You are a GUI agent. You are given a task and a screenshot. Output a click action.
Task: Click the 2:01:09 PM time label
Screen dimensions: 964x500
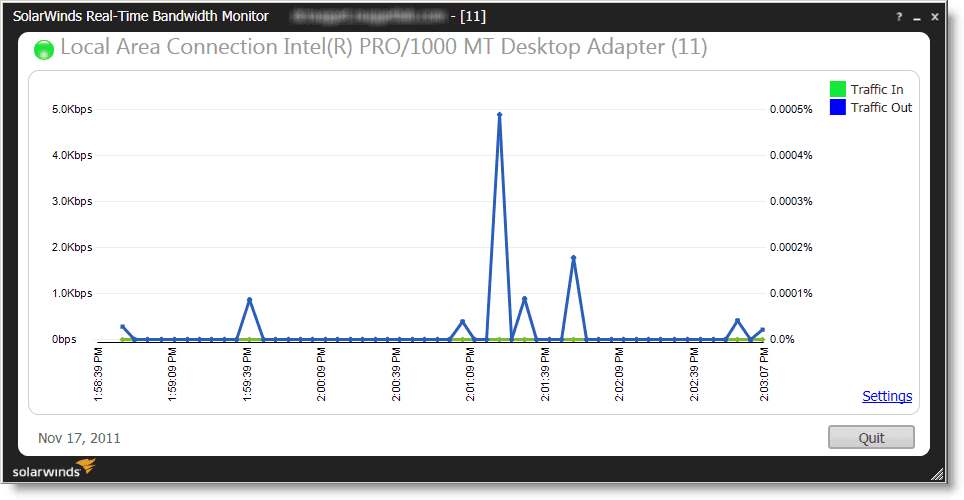click(x=470, y=375)
